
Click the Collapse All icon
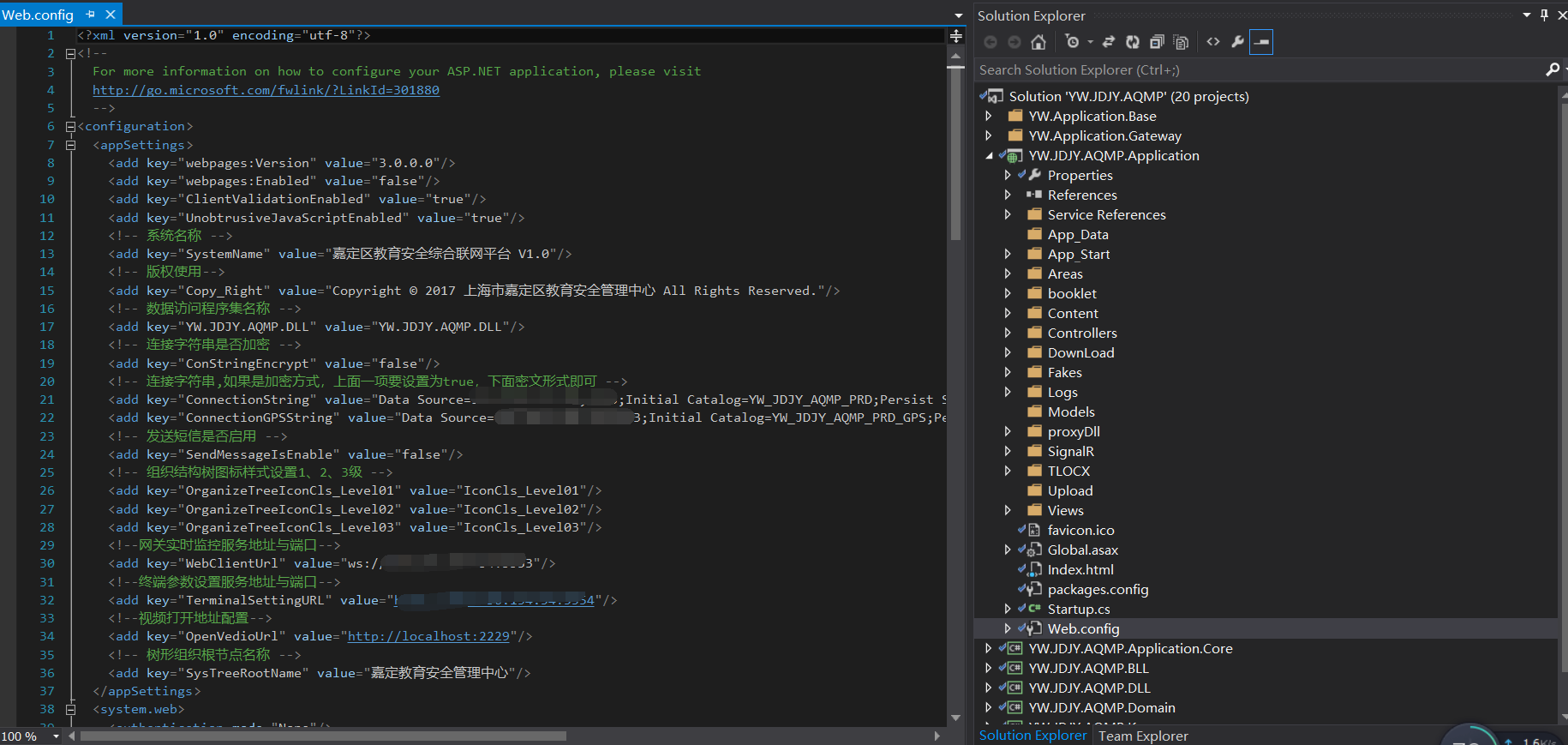[1157, 42]
